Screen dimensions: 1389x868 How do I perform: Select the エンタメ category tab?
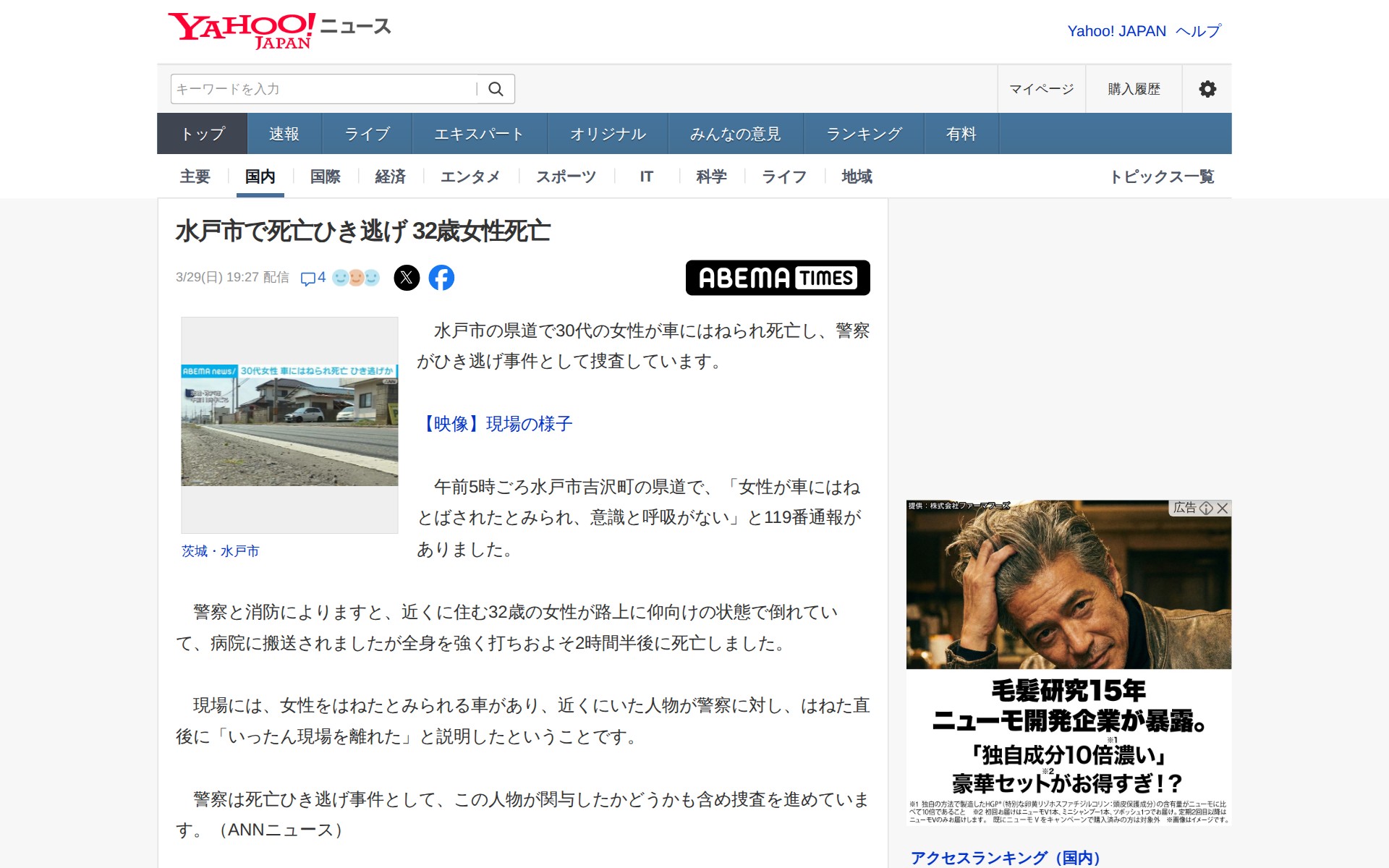pyautogui.click(x=471, y=176)
